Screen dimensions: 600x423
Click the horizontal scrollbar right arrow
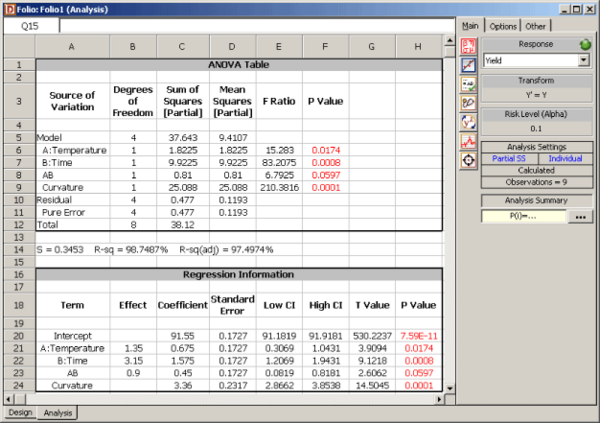(x=439, y=400)
